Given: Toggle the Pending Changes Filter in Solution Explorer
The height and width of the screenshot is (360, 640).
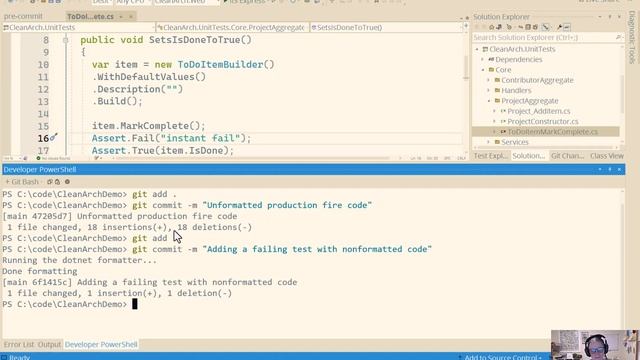Looking at the screenshot, I should click(509, 27).
